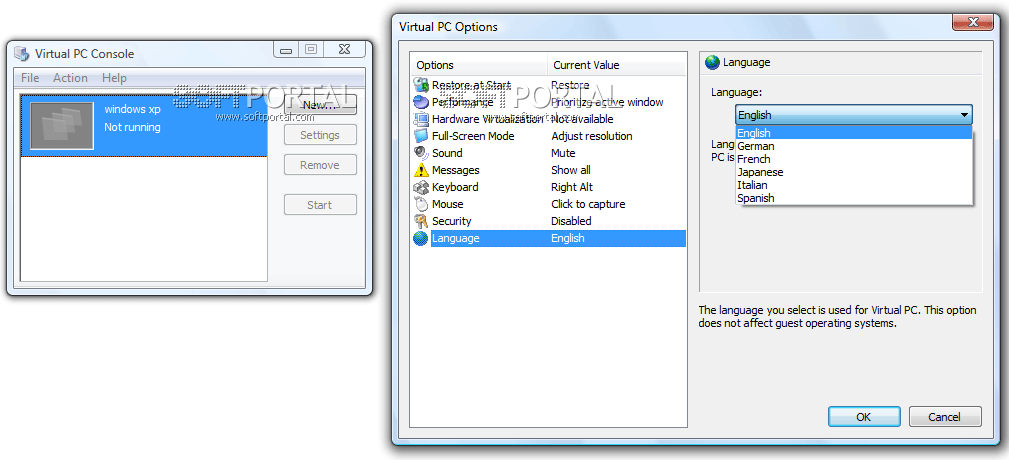Click the 'Show all' value

point(571,170)
